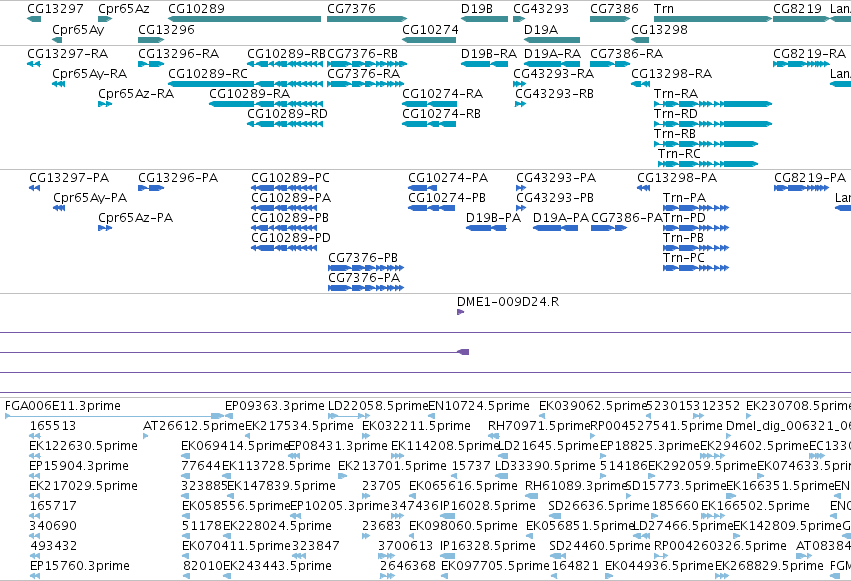Select the CG43293-RA transcript label
851x581 pixels.
point(554,74)
